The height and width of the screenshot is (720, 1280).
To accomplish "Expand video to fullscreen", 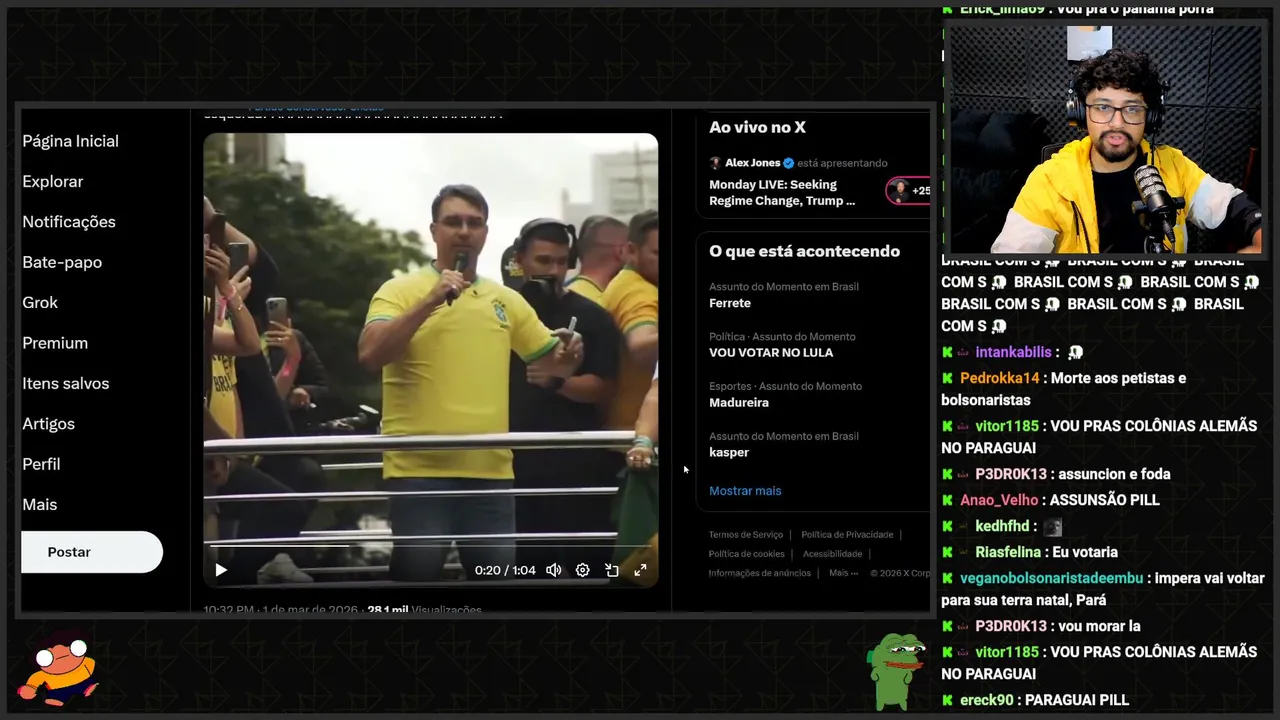I will pos(640,570).
